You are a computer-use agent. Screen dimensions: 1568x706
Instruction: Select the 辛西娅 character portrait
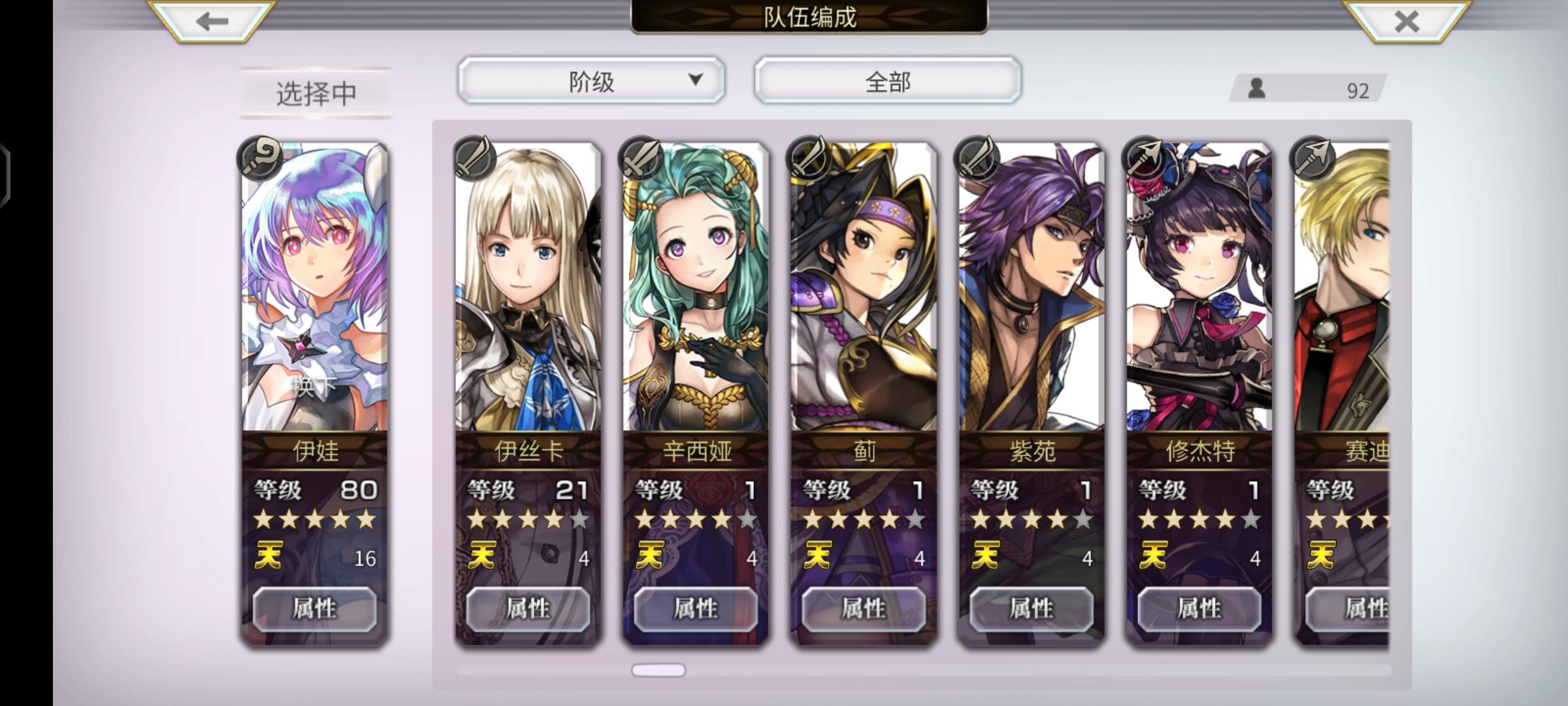coord(696,288)
